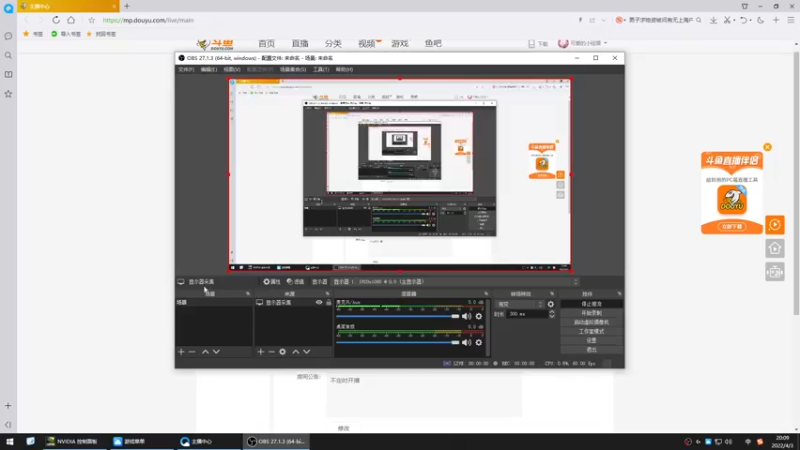Open the 场景集合 menu in OBS
This screenshot has width=800, height=450.
point(293,69)
